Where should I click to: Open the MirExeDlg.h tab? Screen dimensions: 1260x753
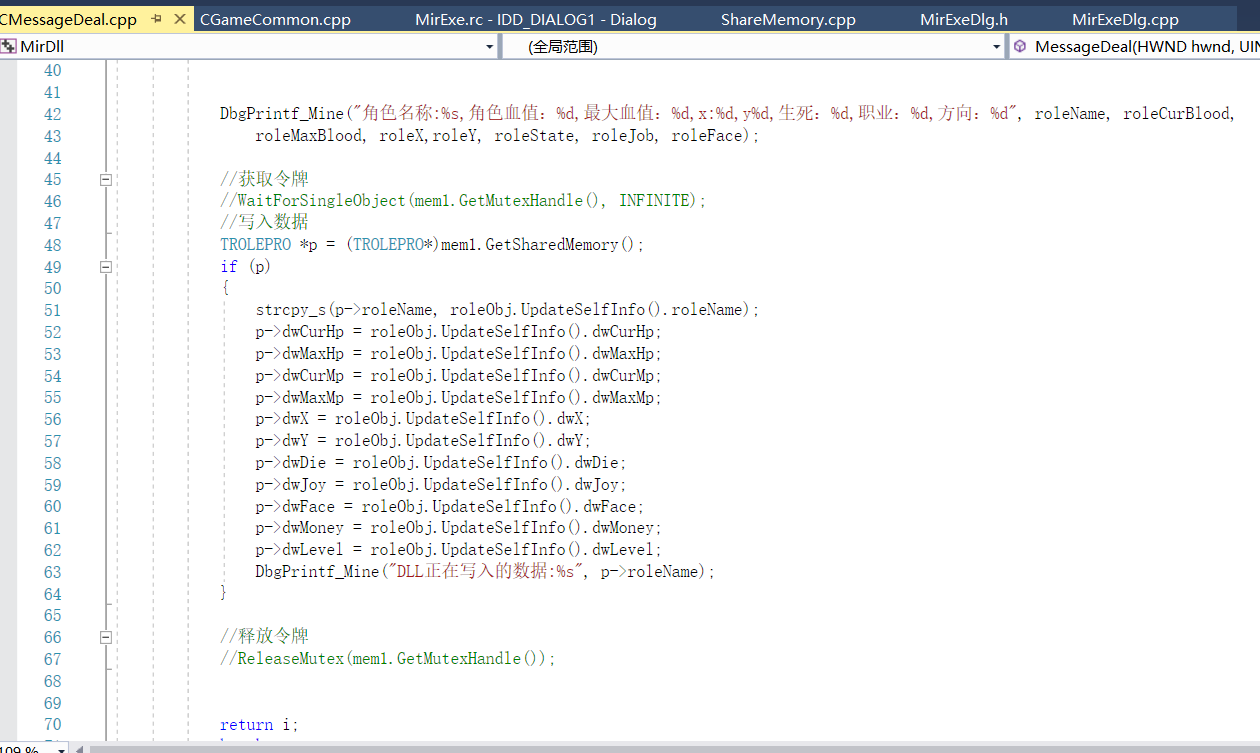tap(963, 19)
